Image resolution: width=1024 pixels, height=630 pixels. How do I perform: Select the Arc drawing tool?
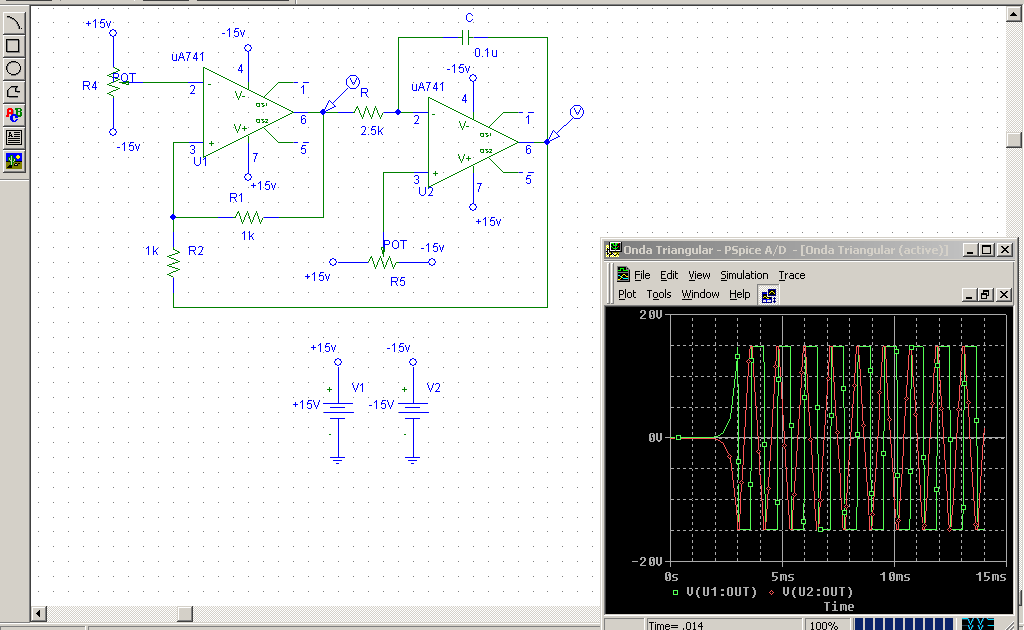pyautogui.click(x=12, y=22)
